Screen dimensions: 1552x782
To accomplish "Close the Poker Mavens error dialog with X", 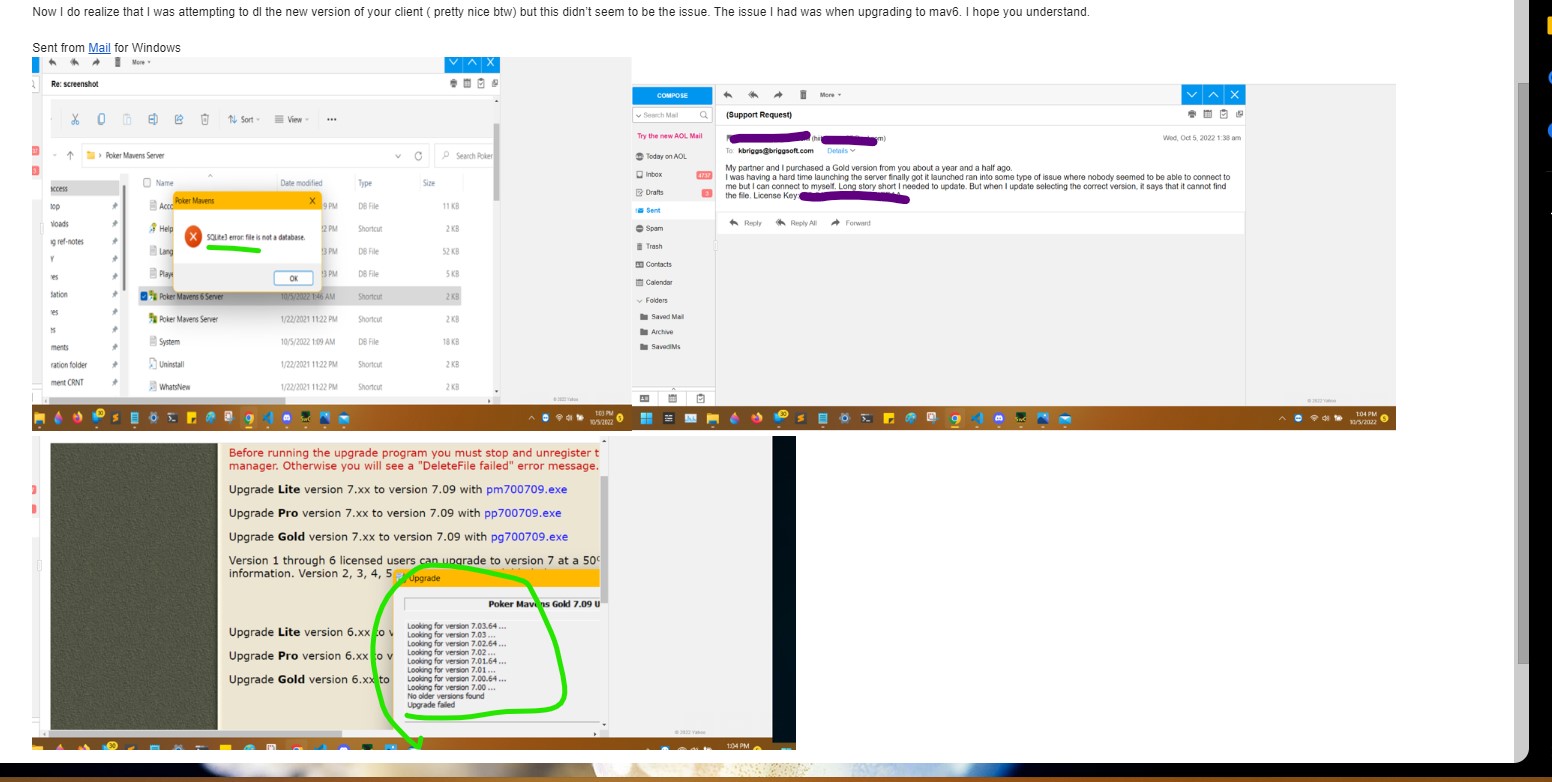I will pyautogui.click(x=312, y=200).
